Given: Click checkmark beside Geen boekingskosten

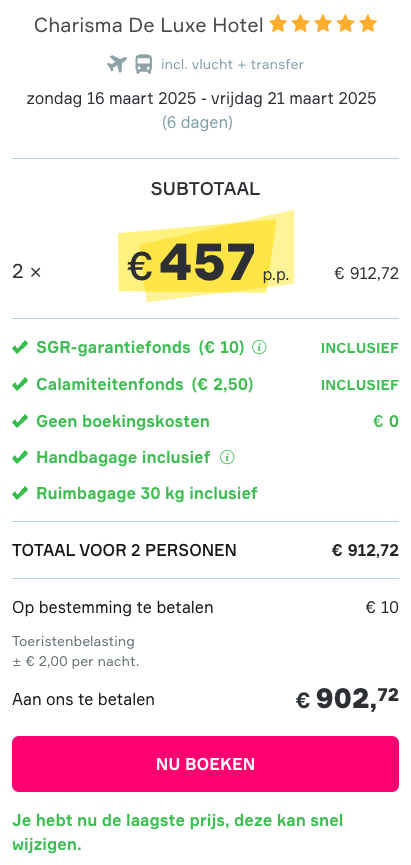Looking at the screenshot, I should pyautogui.click(x=20, y=421).
